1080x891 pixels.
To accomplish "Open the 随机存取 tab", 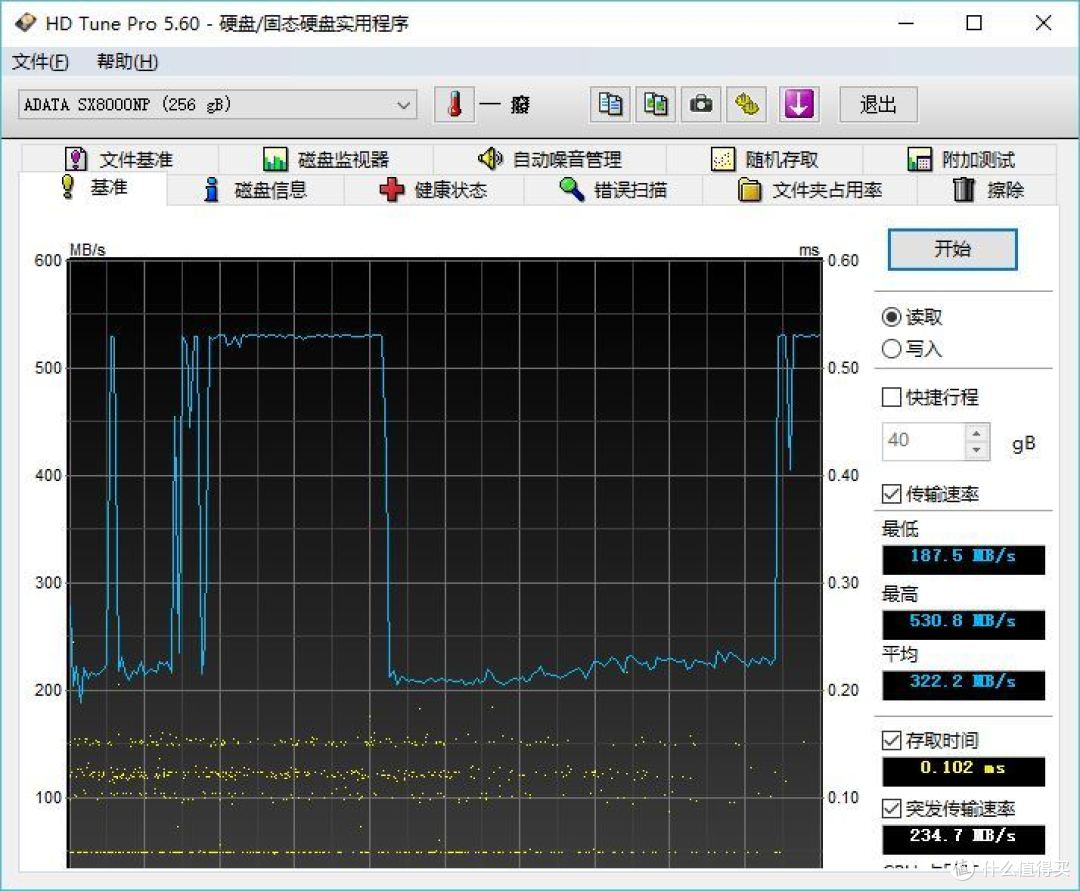I will pos(765,160).
